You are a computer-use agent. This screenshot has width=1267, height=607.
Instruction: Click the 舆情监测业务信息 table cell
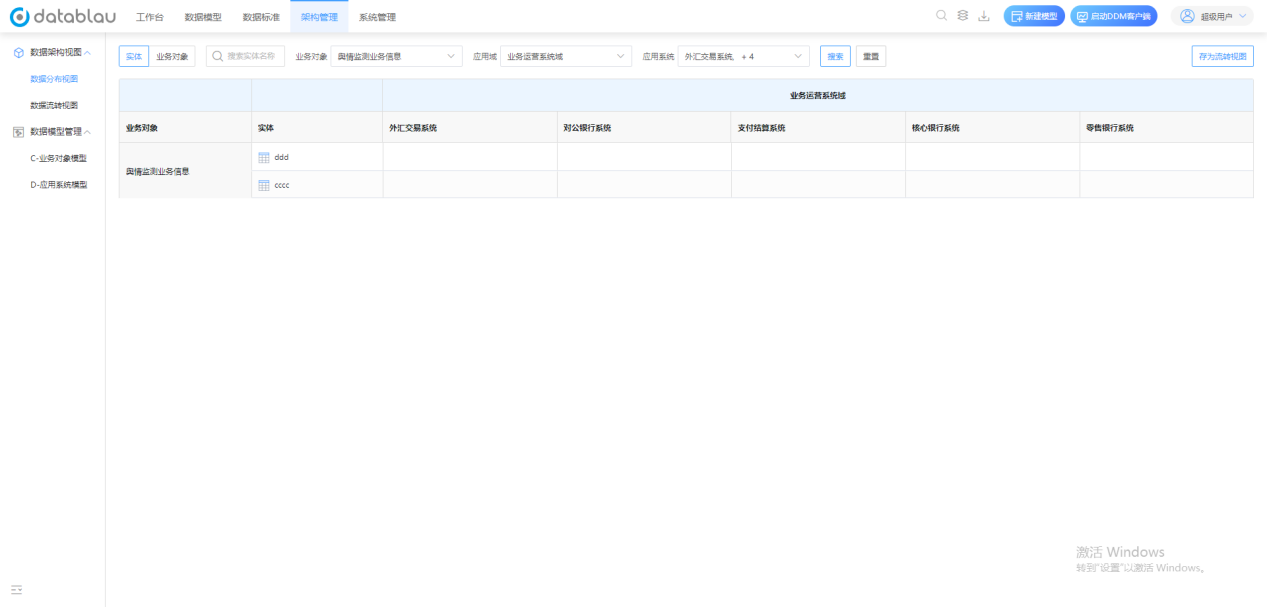(185, 171)
